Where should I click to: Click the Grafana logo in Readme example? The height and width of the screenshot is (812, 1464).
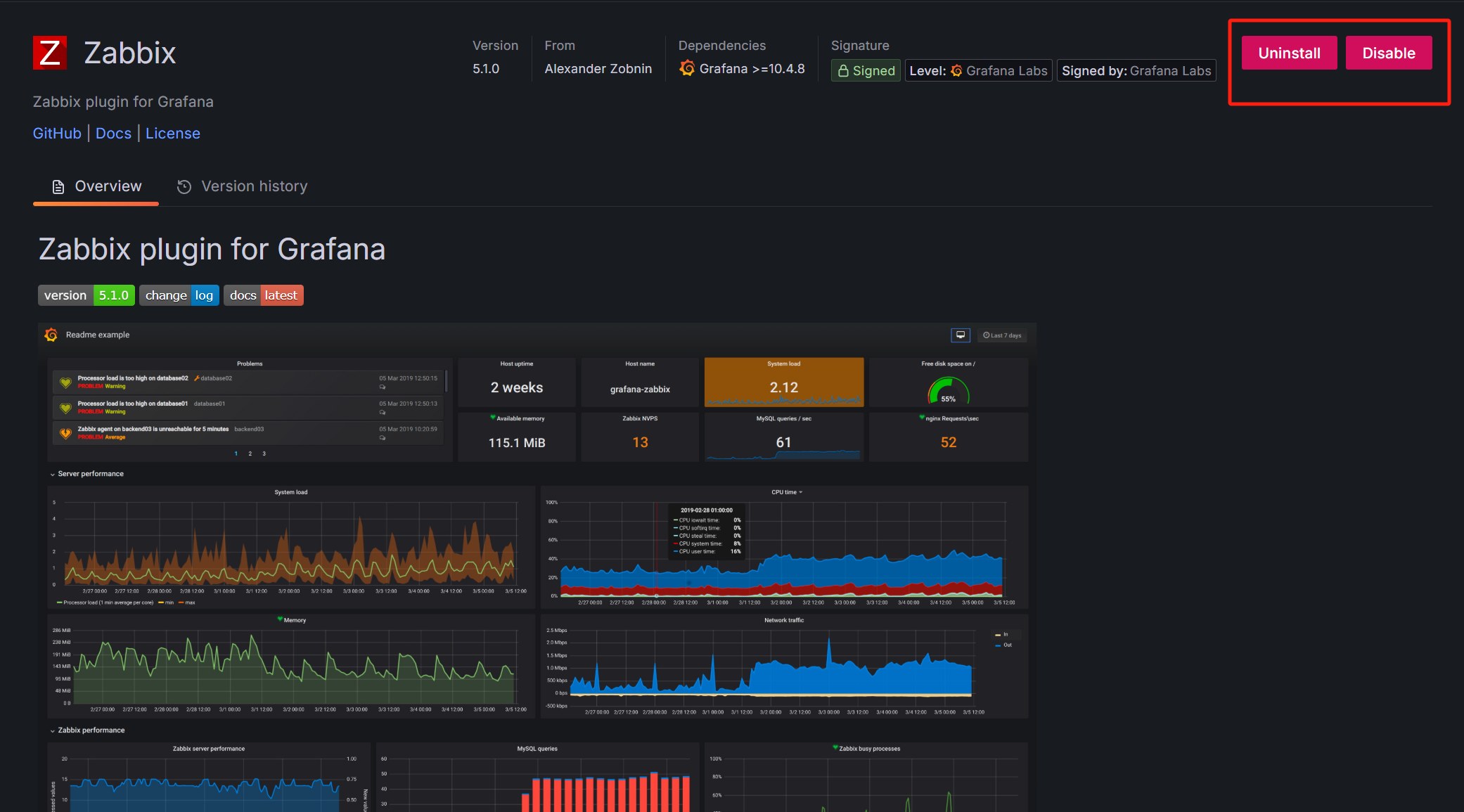[51, 335]
